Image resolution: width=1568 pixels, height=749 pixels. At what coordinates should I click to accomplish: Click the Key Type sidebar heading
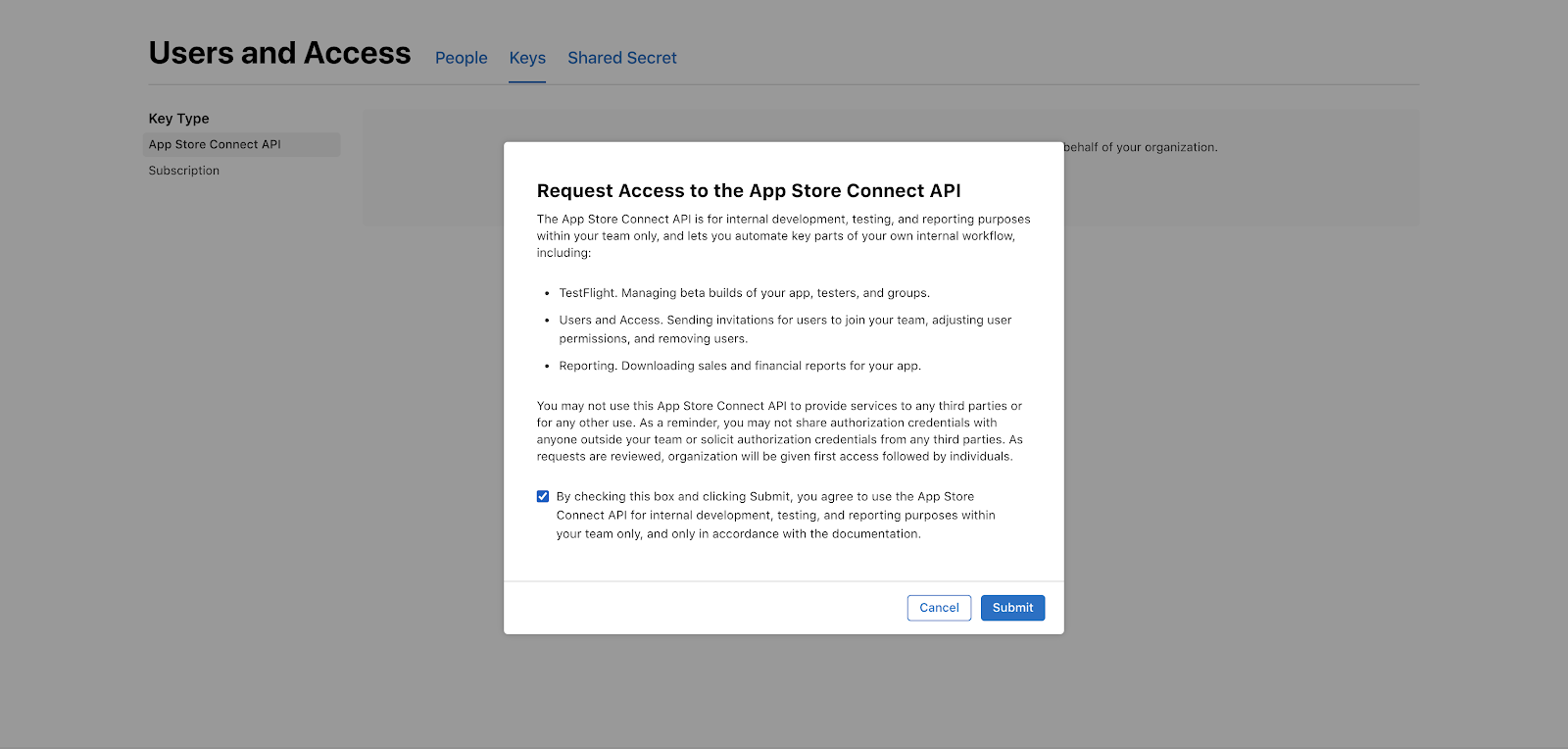click(178, 119)
